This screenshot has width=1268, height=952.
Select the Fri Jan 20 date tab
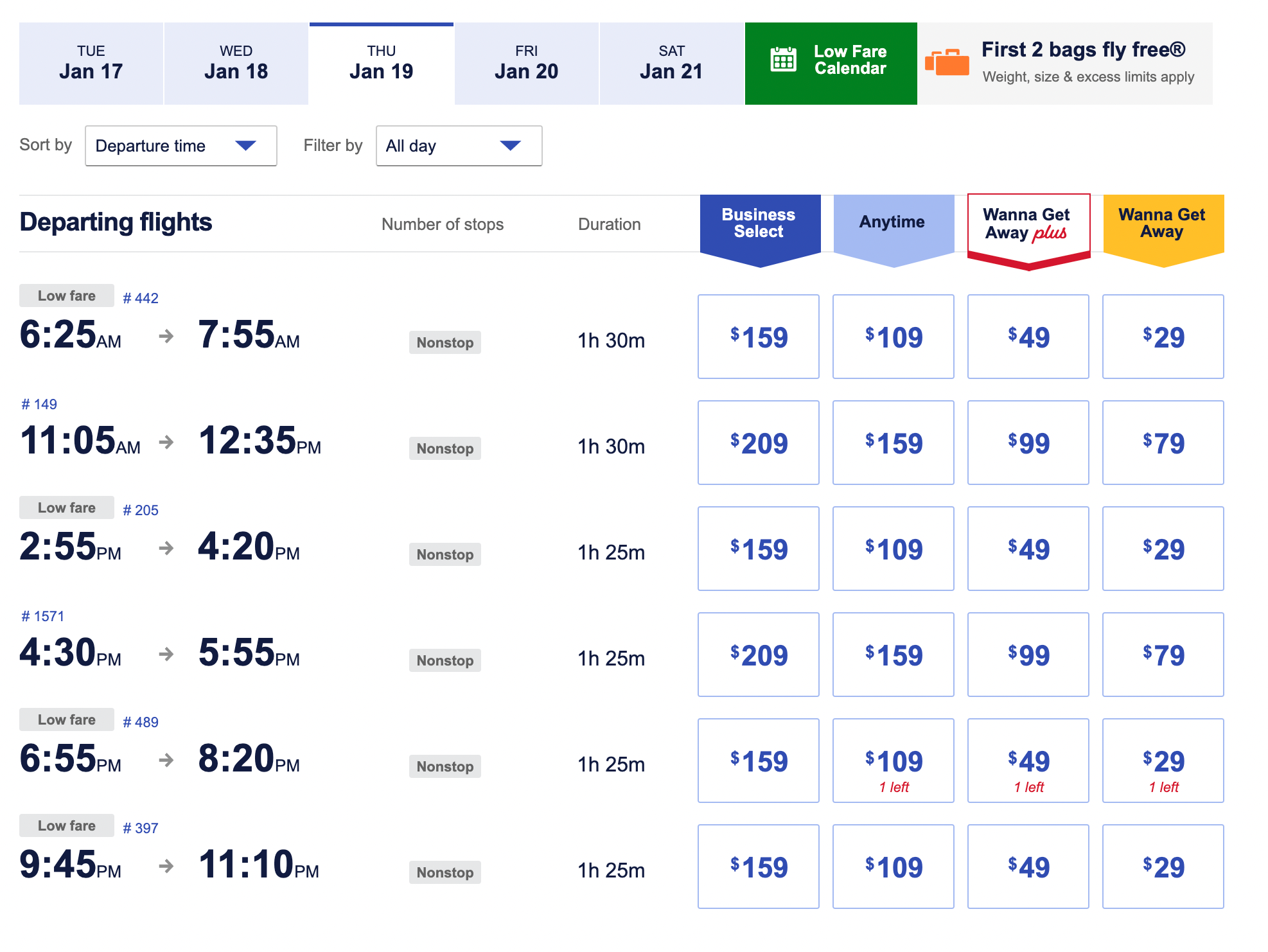(526, 63)
